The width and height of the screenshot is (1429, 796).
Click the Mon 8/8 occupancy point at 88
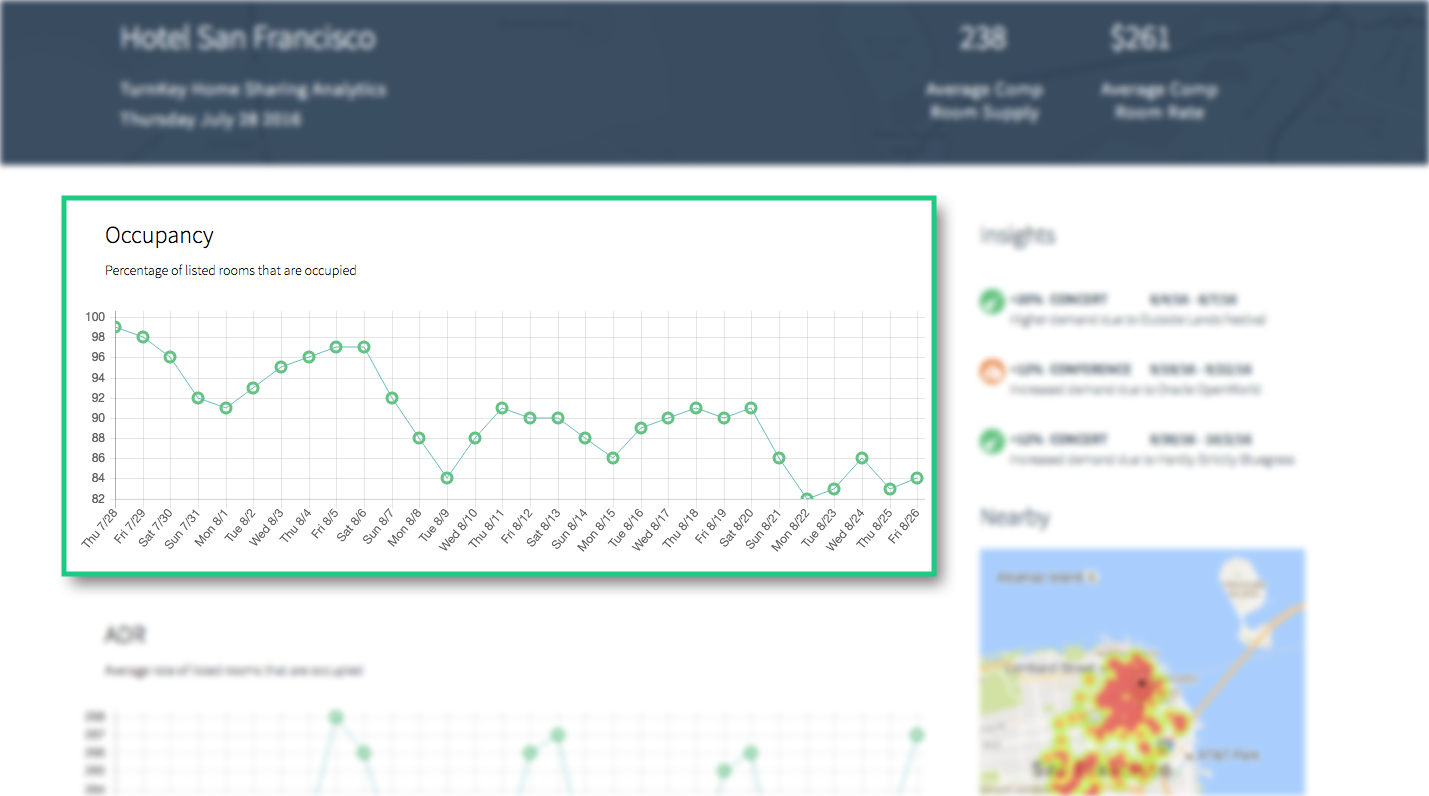pos(419,438)
